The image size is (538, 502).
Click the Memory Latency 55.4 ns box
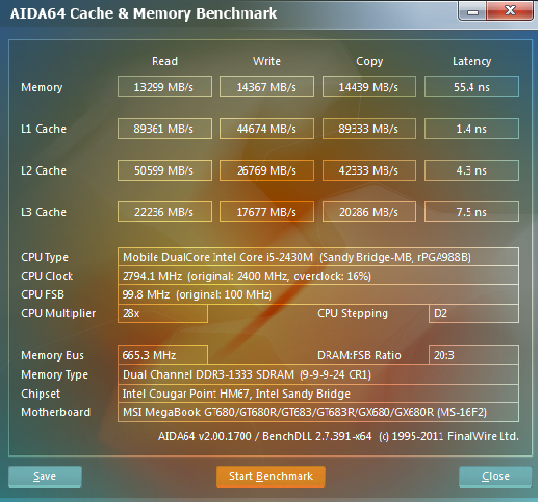pos(471,87)
